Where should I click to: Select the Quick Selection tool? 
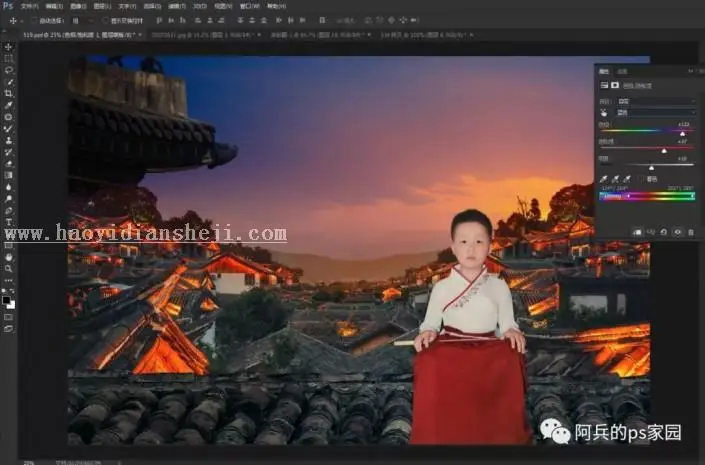9,82
